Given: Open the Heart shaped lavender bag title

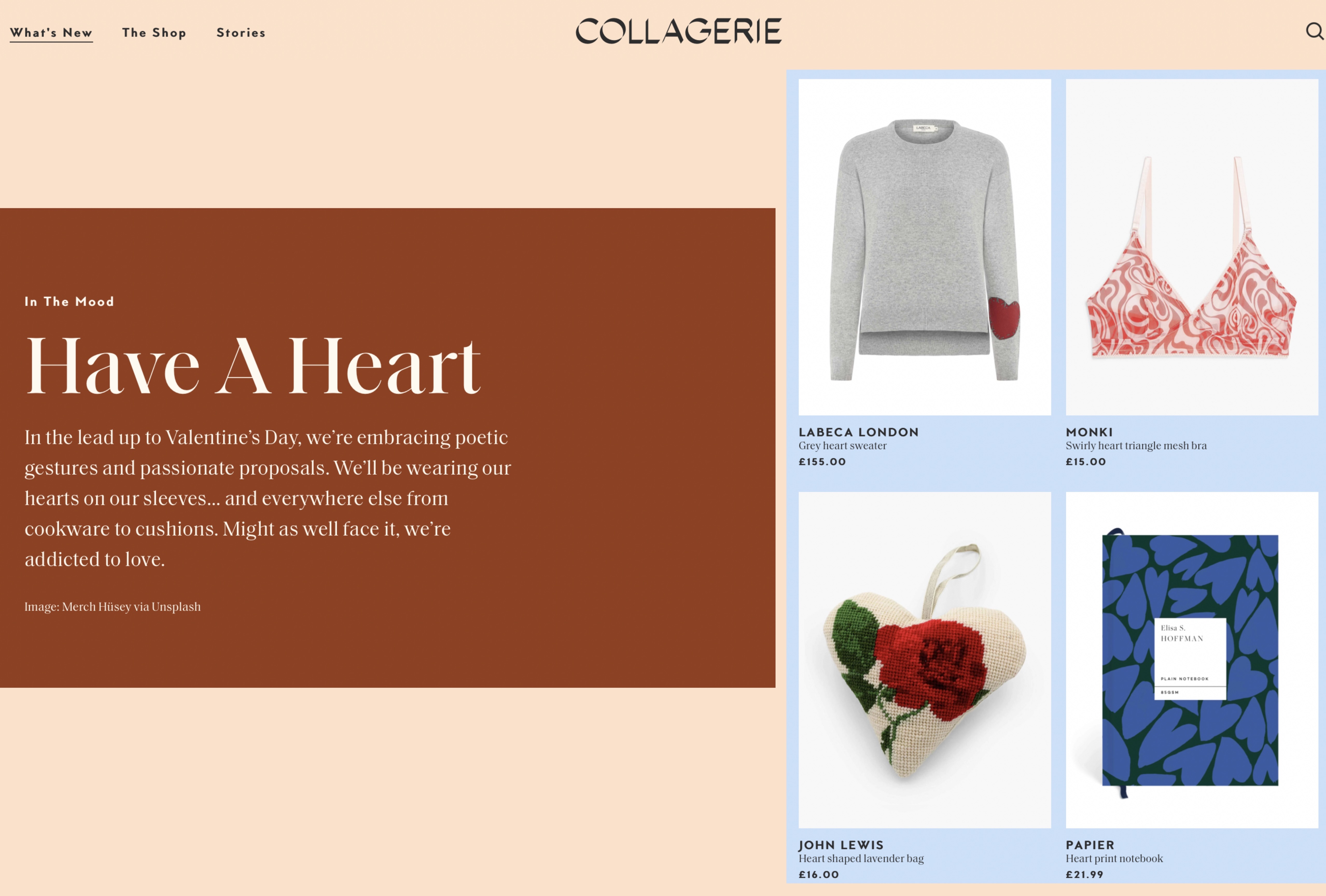Looking at the screenshot, I should [861, 859].
